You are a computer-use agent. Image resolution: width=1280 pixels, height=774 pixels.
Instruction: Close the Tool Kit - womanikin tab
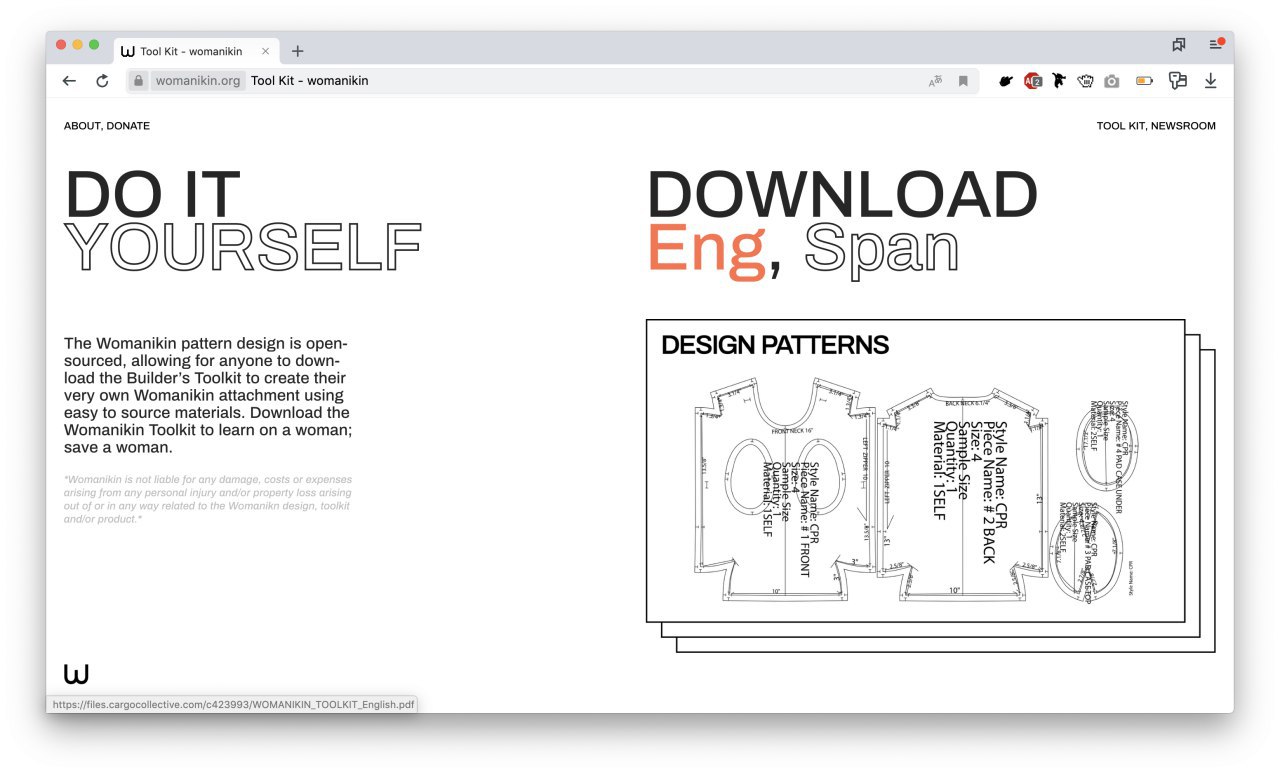266,51
